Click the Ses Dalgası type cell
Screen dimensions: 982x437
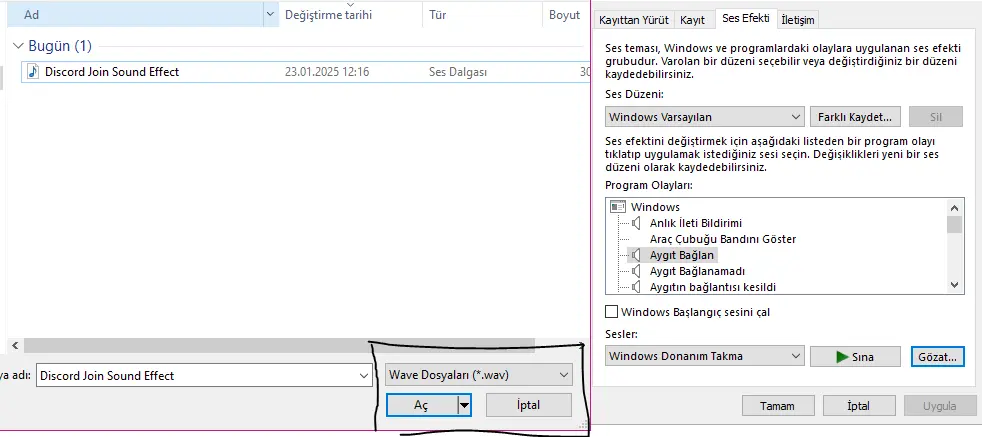tap(458, 72)
